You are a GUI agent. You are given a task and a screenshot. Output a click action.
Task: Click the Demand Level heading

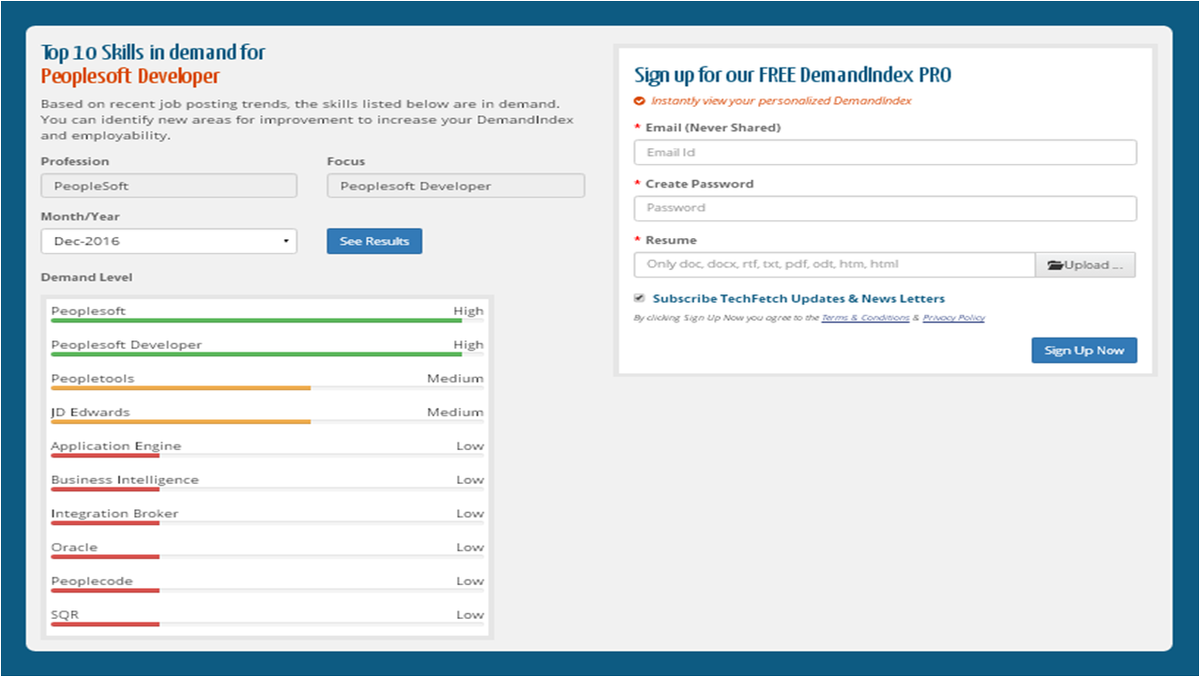86,277
